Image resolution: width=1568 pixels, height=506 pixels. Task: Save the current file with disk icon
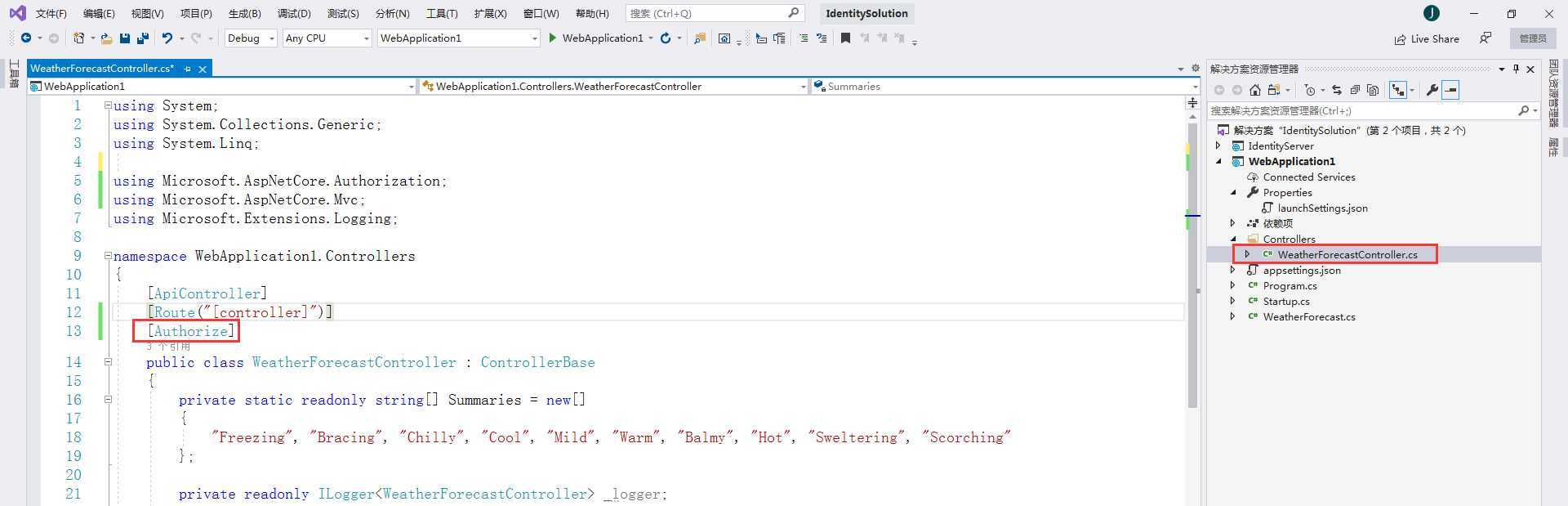coord(125,38)
